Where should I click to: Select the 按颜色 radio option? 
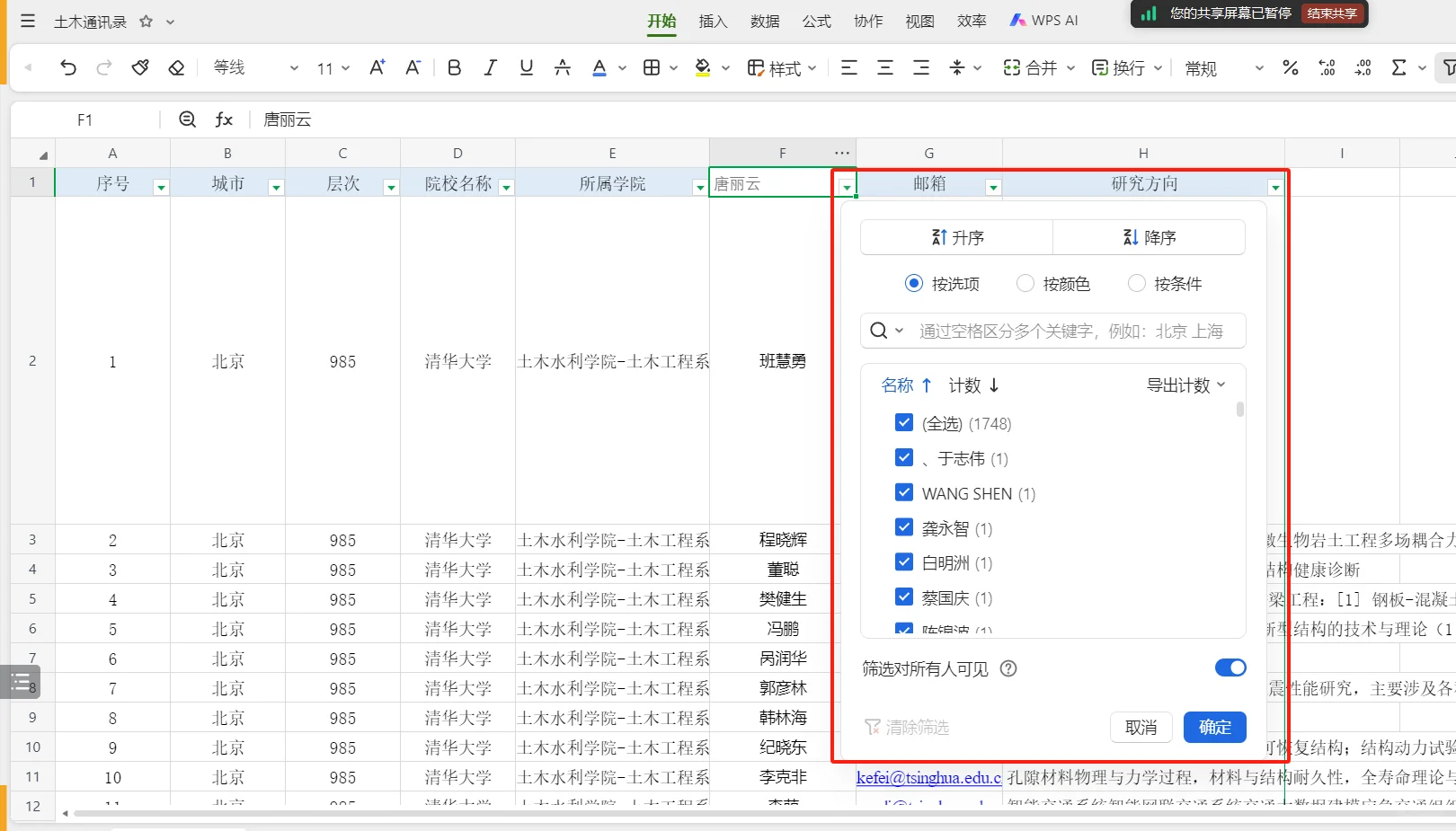(x=1025, y=284)
